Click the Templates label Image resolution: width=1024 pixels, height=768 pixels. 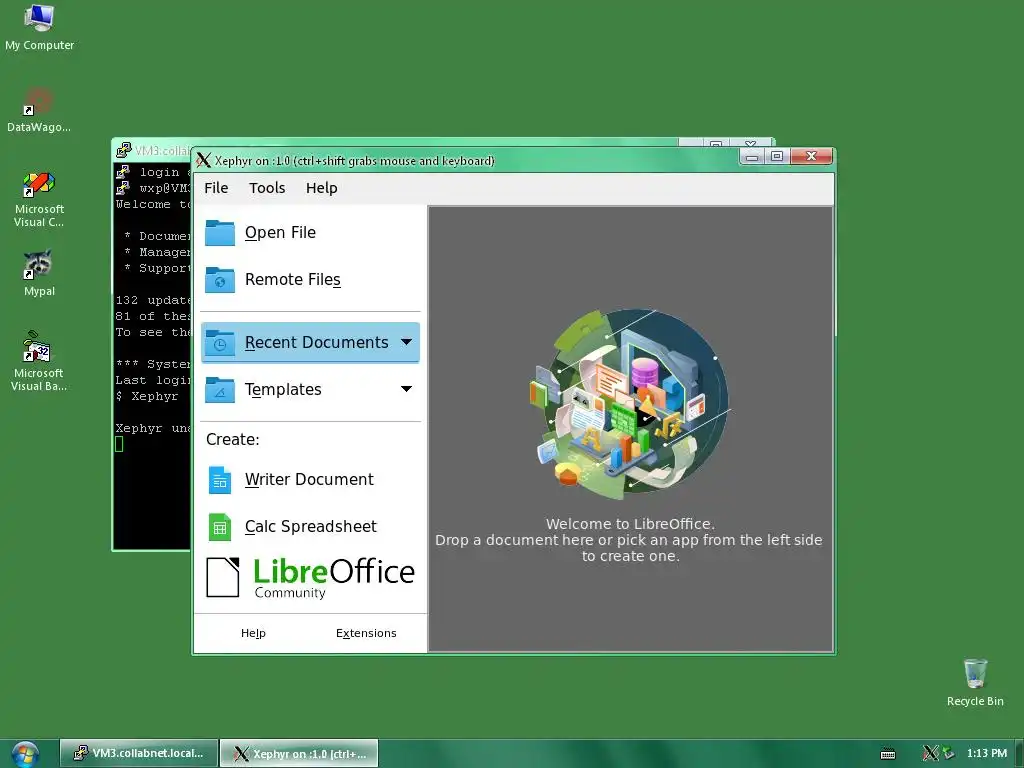click(x=283, y=390)
